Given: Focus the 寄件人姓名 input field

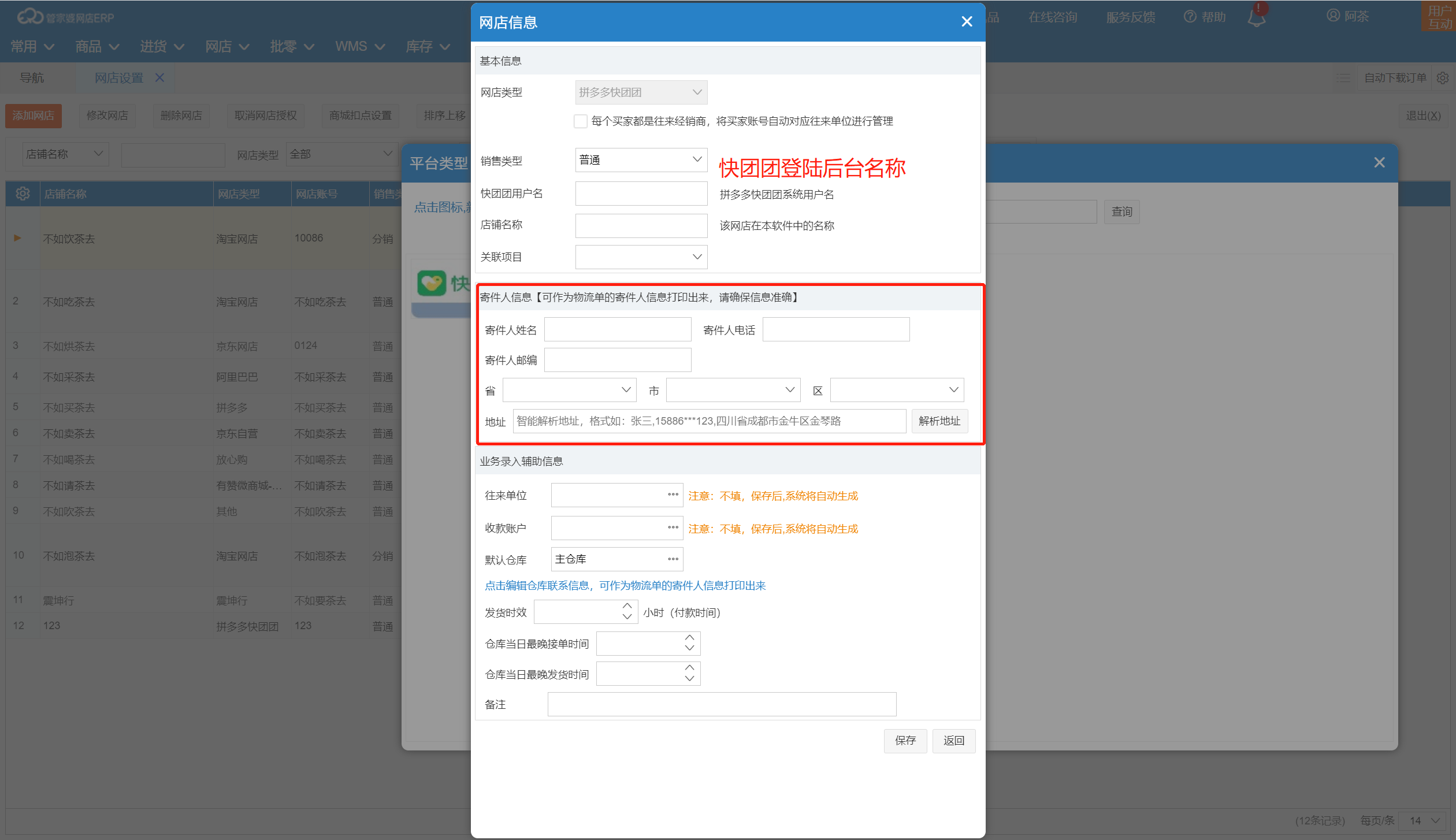Looking at the screenshot, I should (618, 329).
